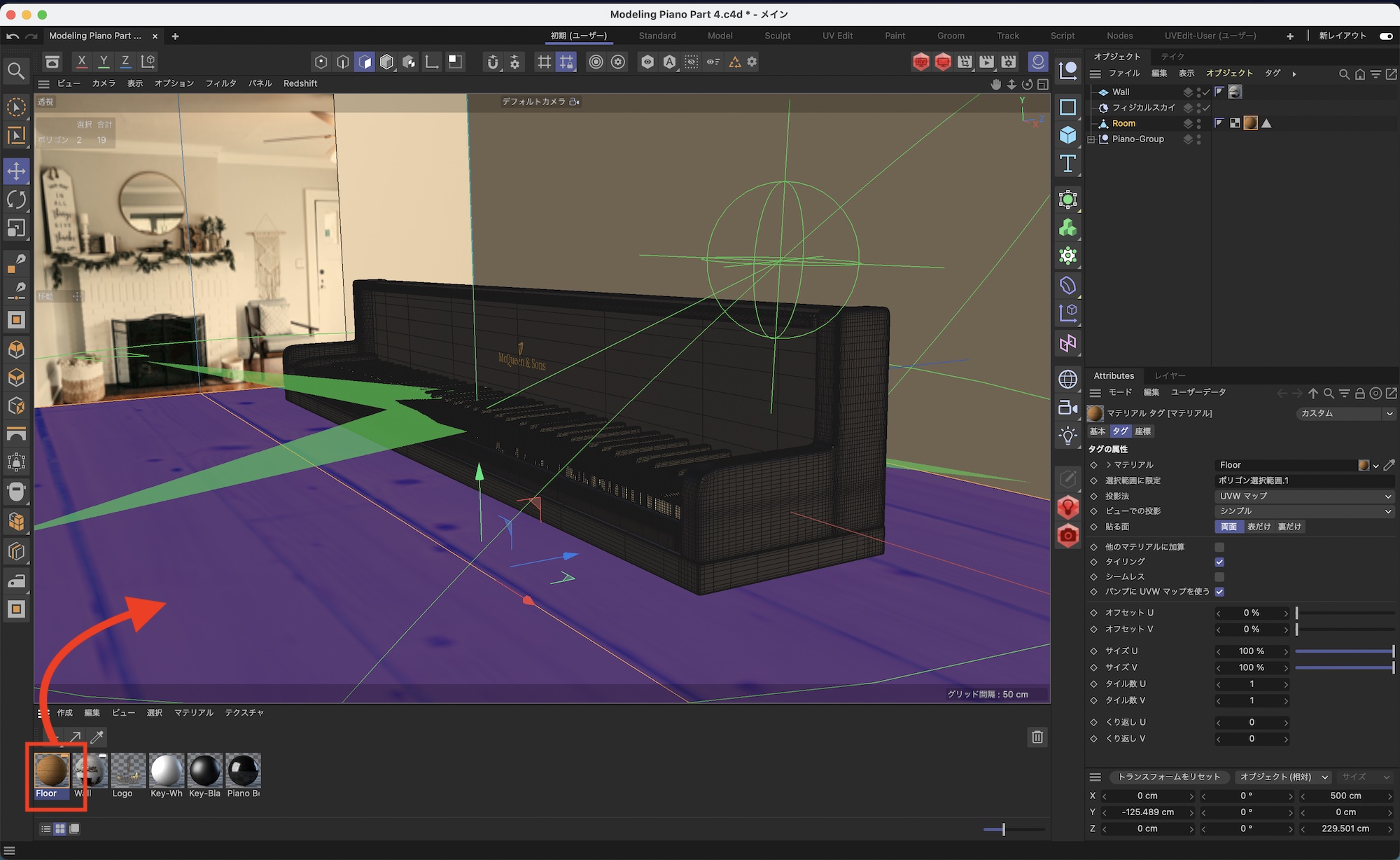Toggle the 新レイアウト switch
1400x860 pixels.
(x=1385, y=36)
